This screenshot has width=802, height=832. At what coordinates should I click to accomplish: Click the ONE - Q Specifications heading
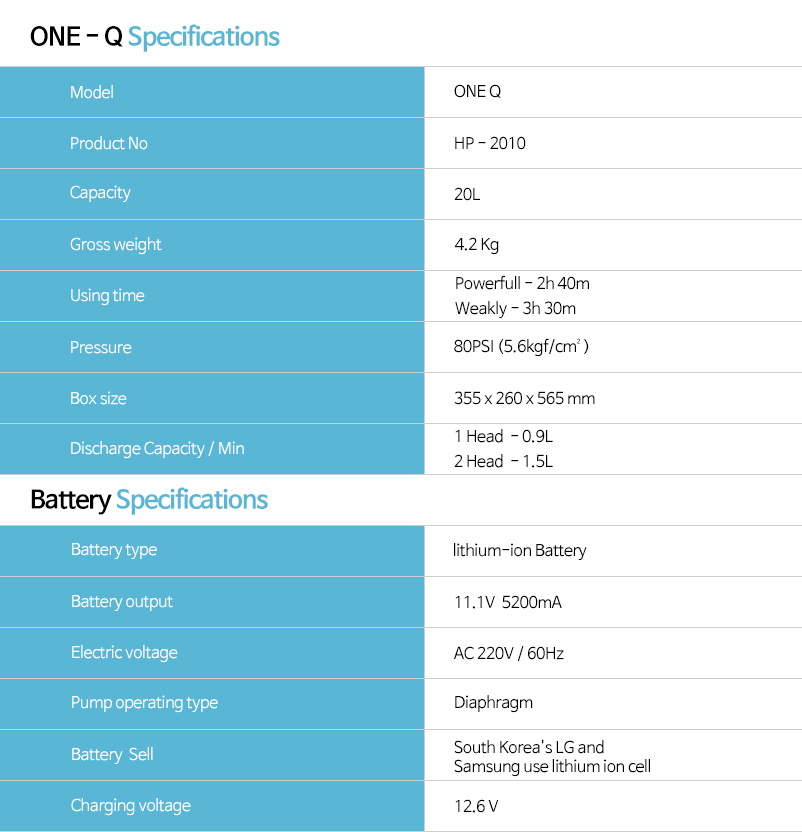coord(154,37)
